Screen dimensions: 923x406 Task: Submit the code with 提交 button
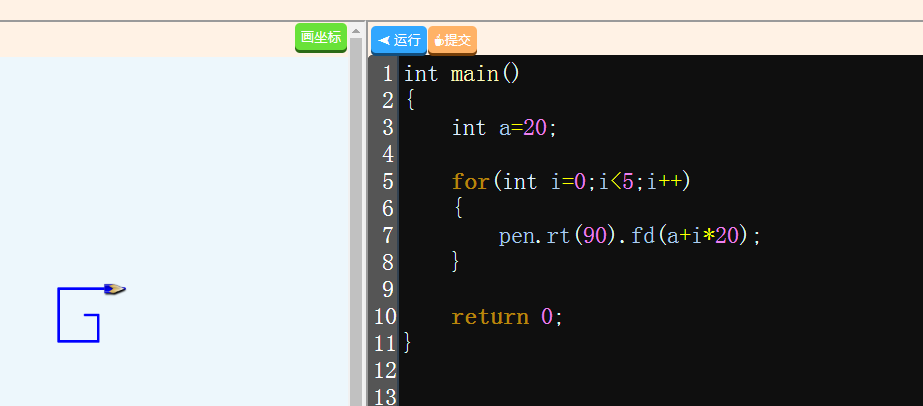point(452,40)
